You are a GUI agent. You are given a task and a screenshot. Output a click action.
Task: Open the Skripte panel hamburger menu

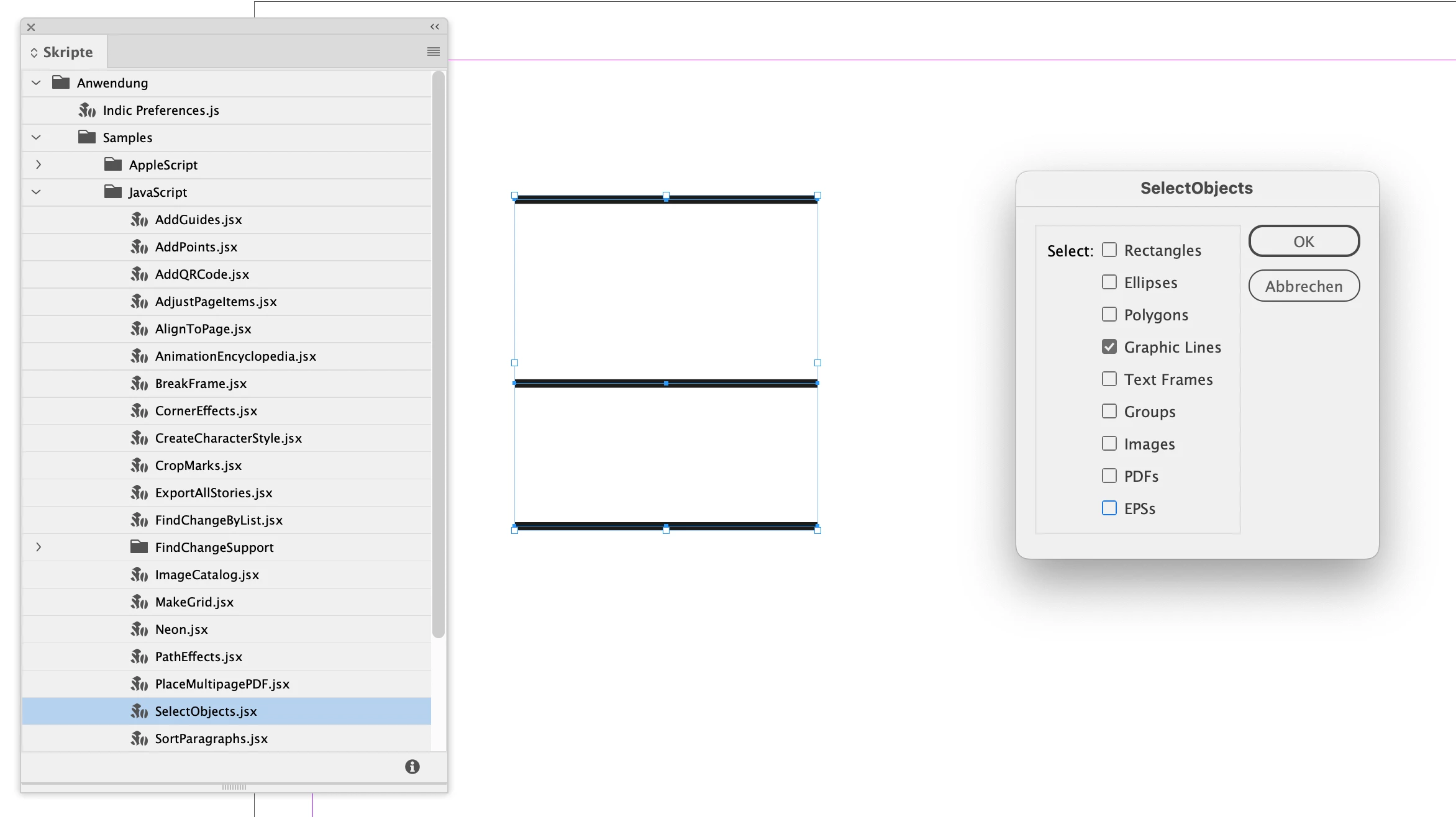(x=433, y=52)
